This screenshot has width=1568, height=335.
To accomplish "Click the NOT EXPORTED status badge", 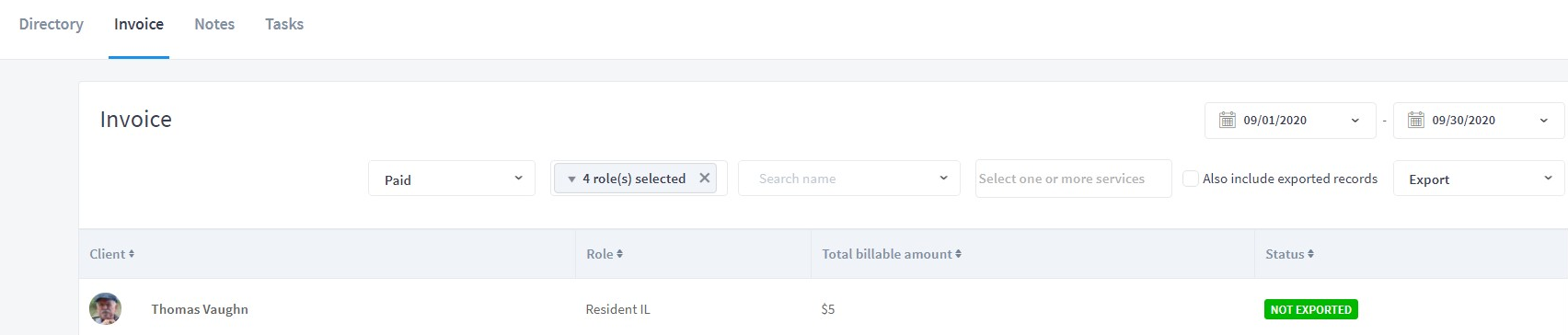I will click(x=1311, y=310).
